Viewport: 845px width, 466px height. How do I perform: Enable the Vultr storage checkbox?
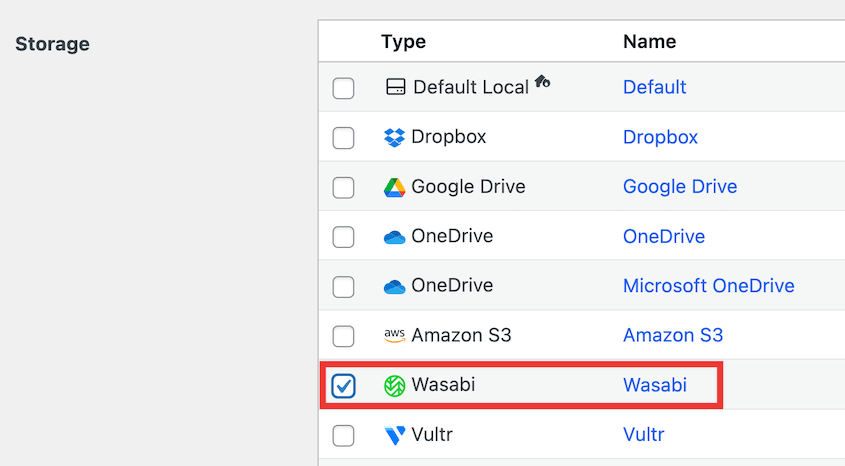point(343,435)
